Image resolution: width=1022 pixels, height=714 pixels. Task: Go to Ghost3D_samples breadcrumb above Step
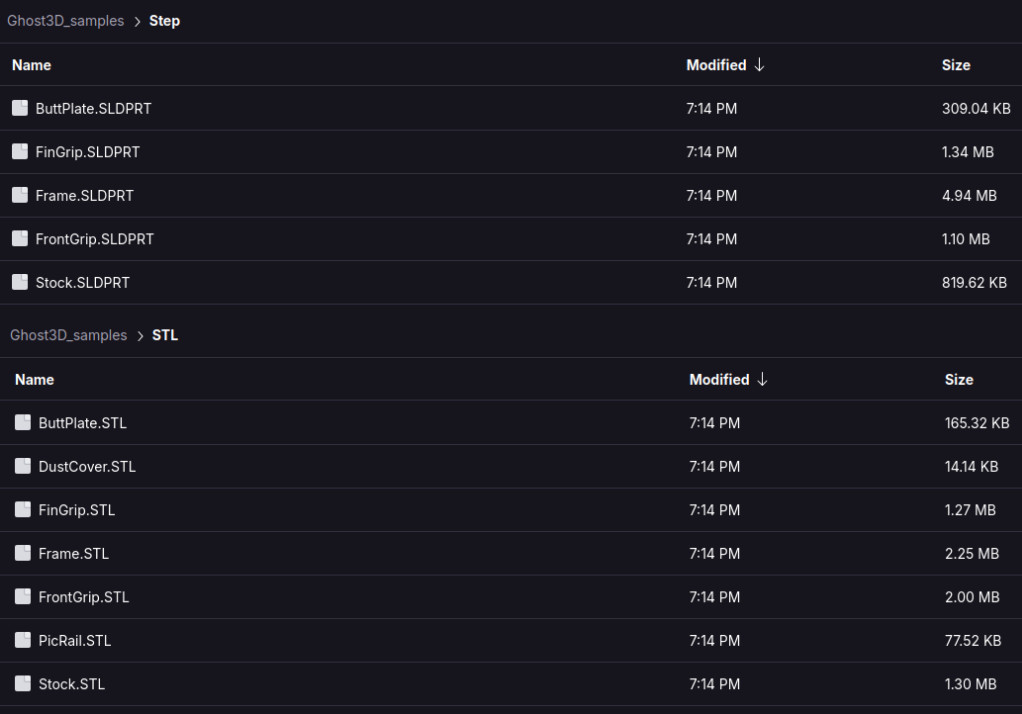pos(65,21)
